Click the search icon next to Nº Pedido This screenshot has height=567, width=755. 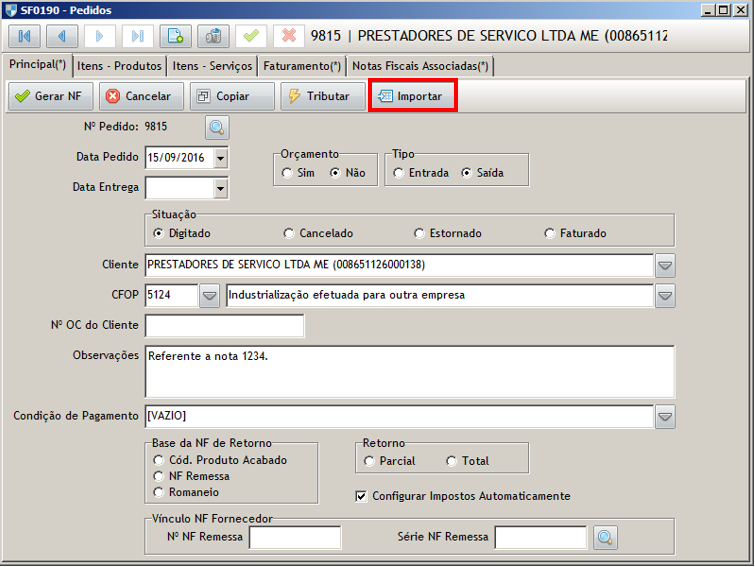click(217, 128)
